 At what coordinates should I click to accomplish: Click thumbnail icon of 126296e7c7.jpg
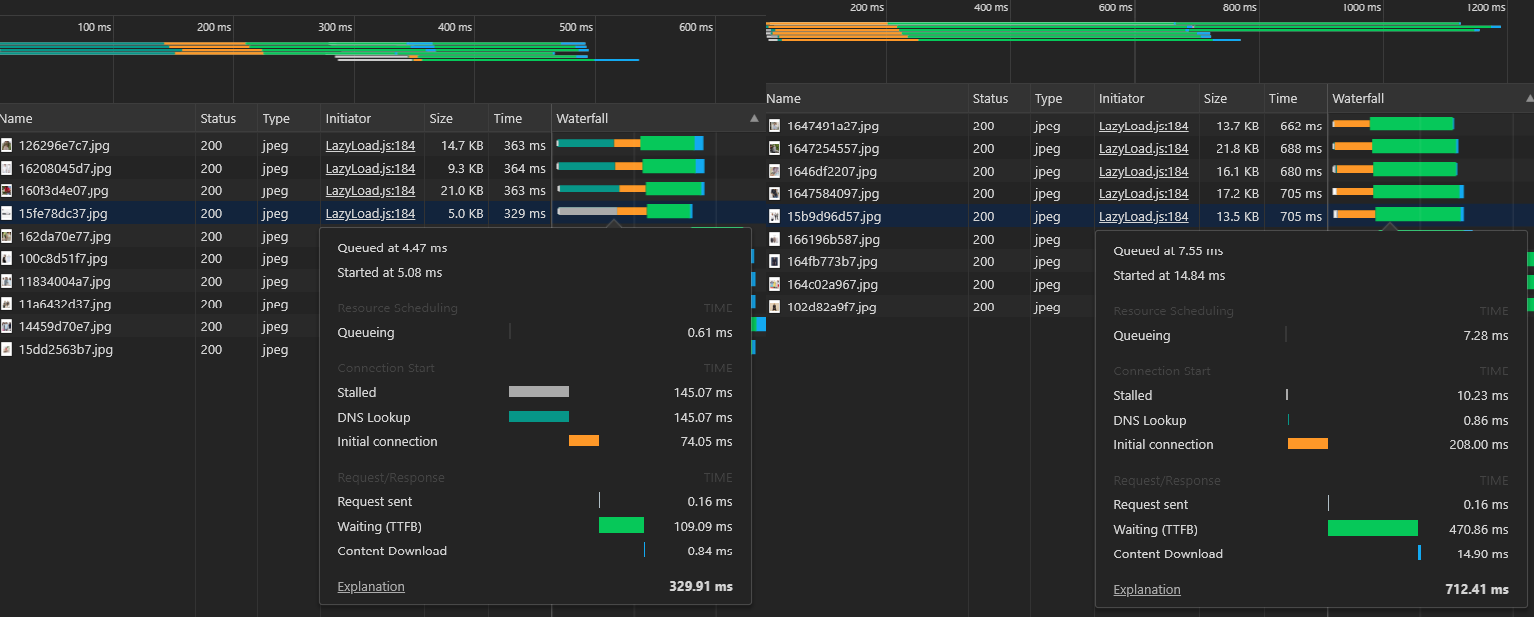coord(7,145)
